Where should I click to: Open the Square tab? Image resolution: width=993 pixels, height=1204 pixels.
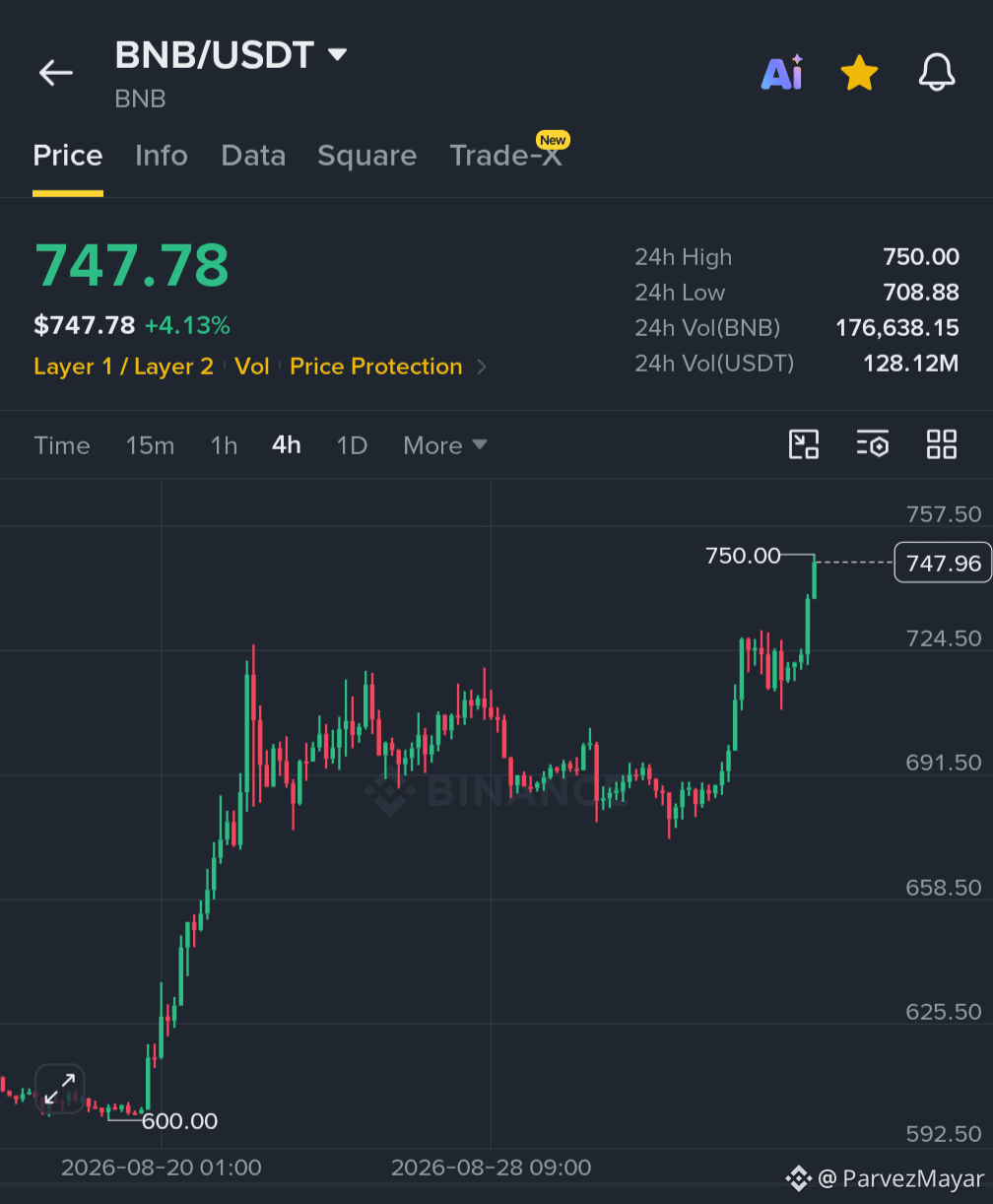[x=366, y=156]
